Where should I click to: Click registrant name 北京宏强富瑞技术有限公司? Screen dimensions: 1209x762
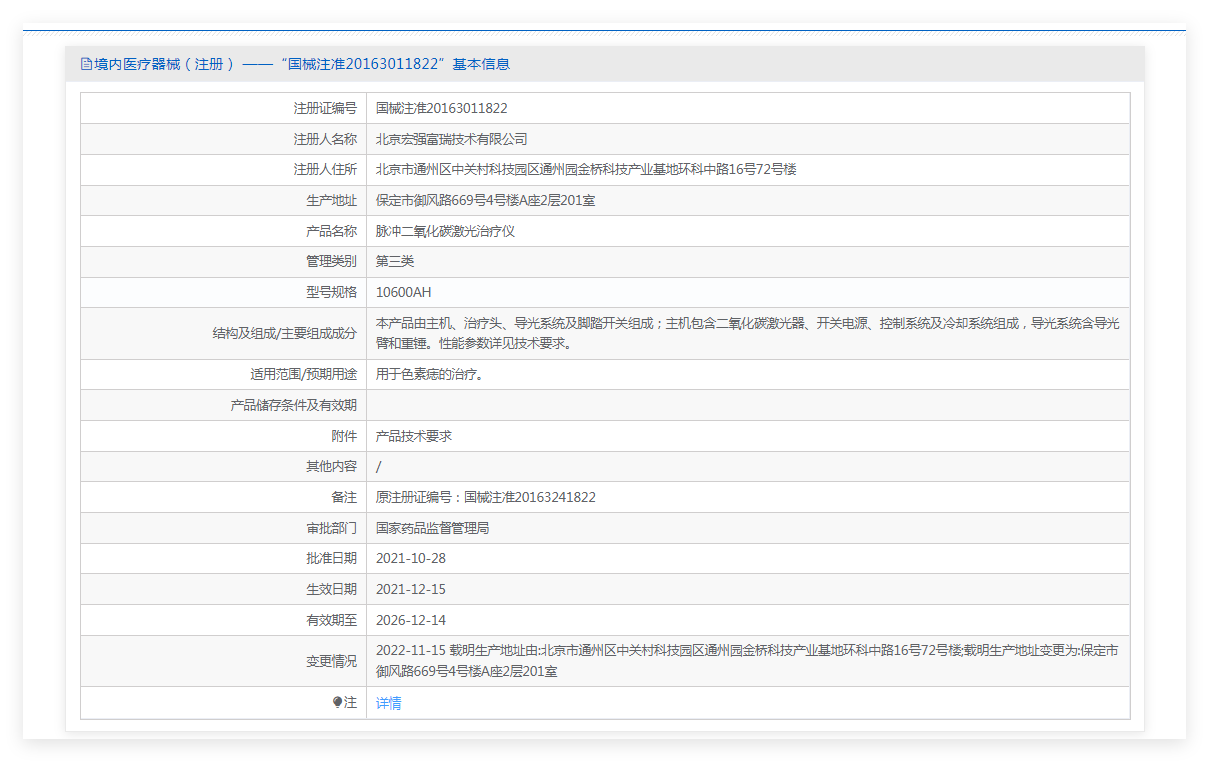452,139
